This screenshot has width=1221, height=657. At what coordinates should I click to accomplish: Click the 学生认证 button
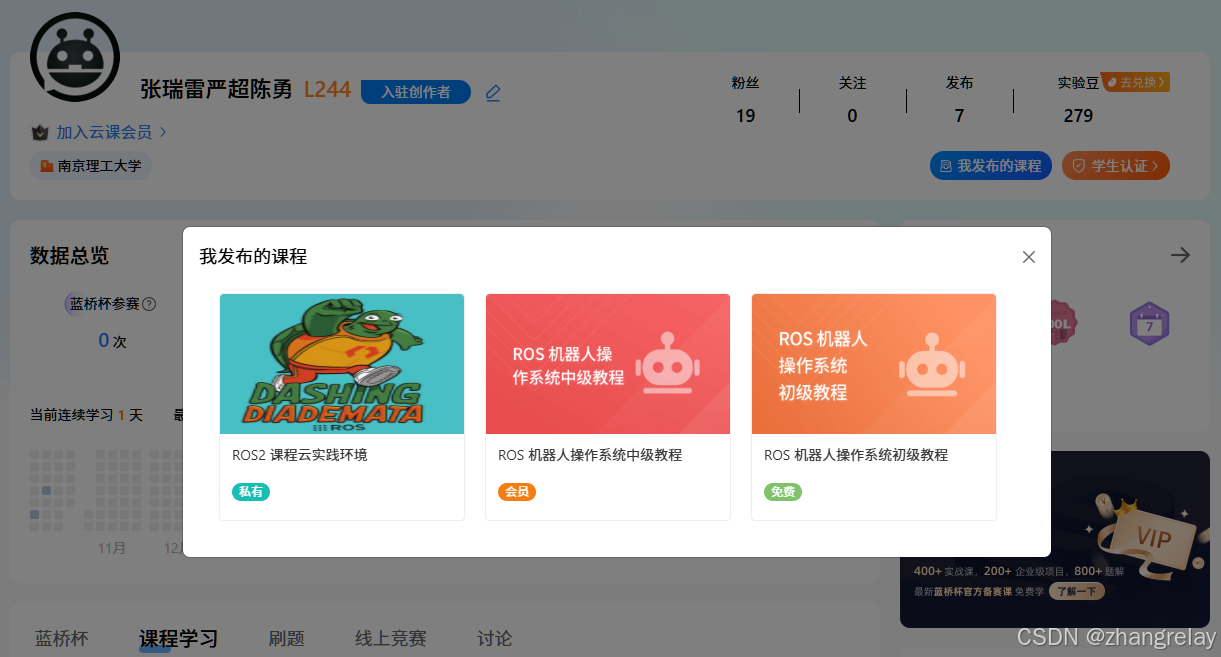(x=1116, y=166)
